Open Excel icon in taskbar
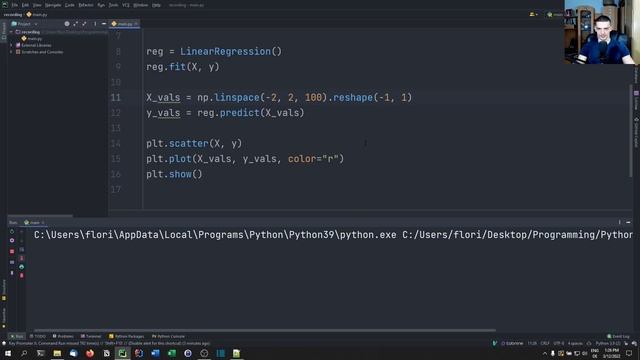The width and height of the screenshot is (640, 360). (x=172, y=353)
